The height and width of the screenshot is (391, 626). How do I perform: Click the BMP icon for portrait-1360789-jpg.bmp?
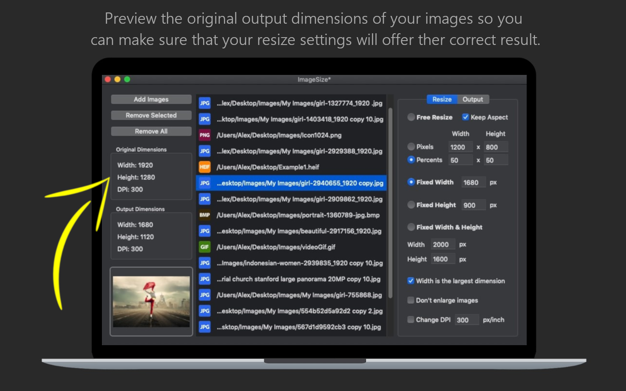pos(204,215)
